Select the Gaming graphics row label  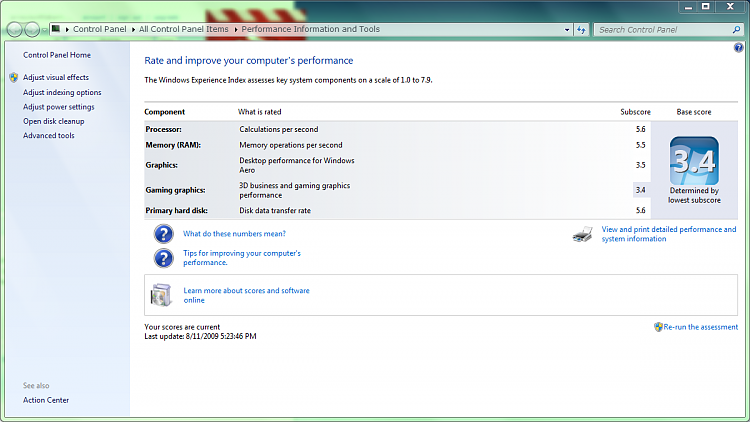[176, 190]
